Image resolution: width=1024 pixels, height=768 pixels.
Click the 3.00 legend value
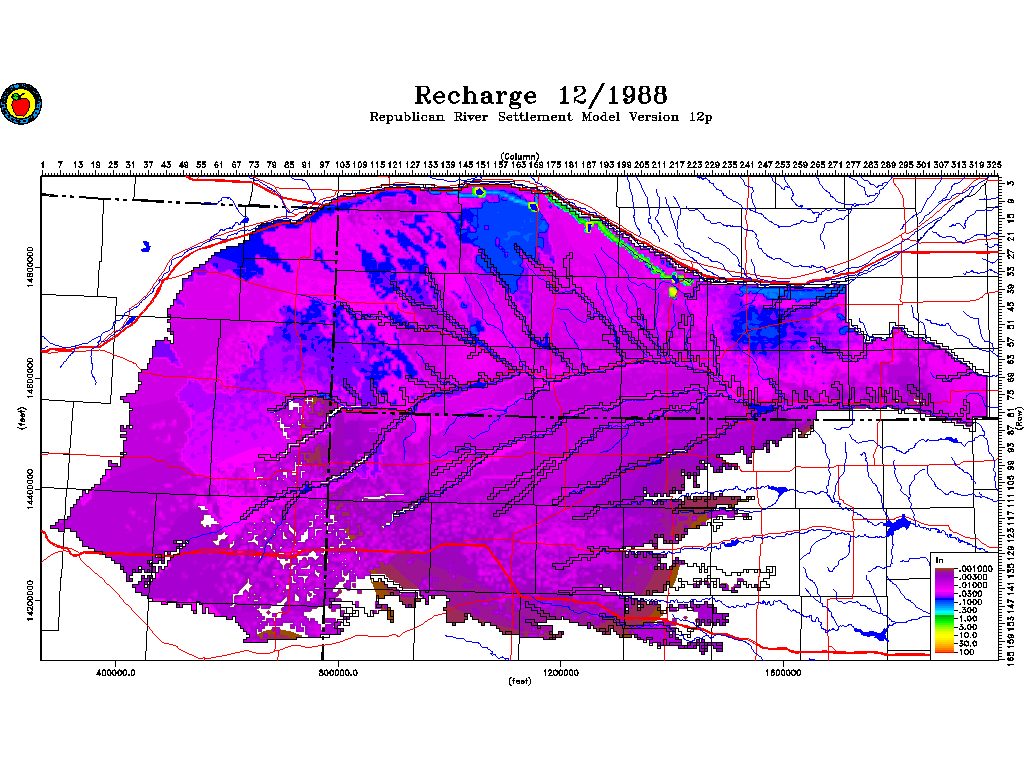tap(968, 627)
